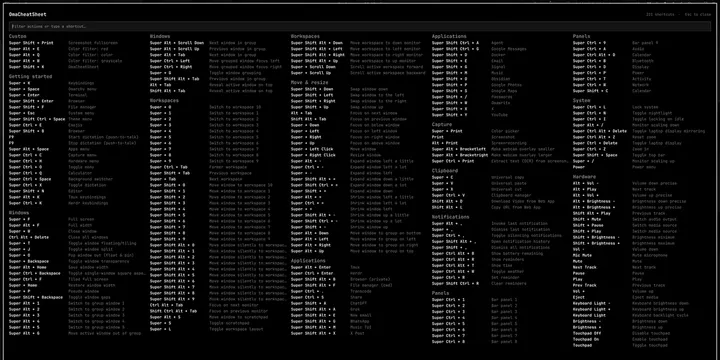Select the 'System menu' shortcut row
The width and height of the screenshot is (720, 360).
[77, 113]
